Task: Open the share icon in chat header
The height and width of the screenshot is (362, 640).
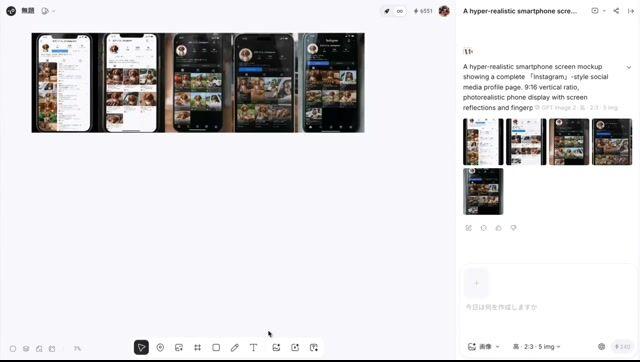Action: tap(616, 11)
